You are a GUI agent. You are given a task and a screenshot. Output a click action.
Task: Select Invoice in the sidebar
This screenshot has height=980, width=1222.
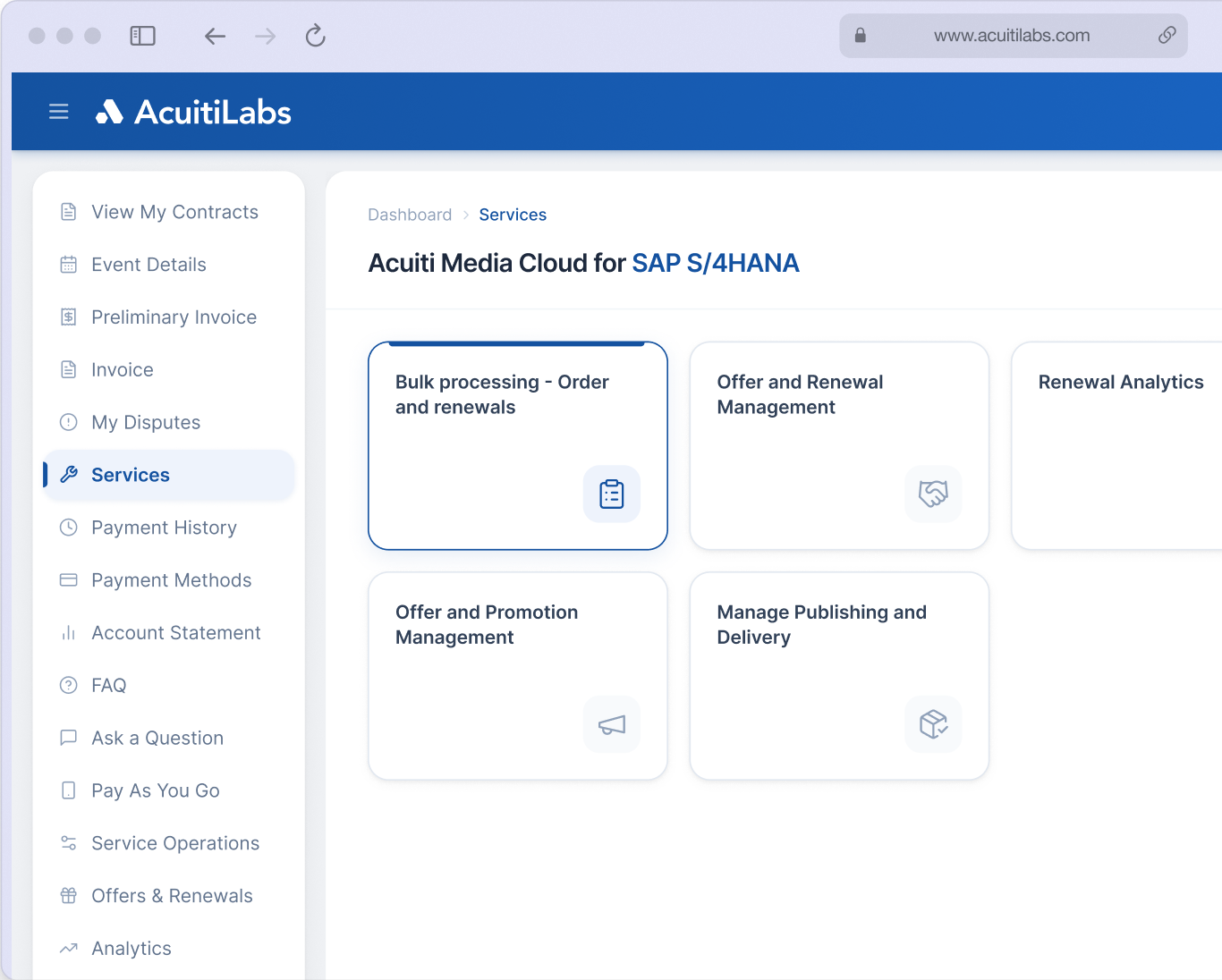coord(169,370)
